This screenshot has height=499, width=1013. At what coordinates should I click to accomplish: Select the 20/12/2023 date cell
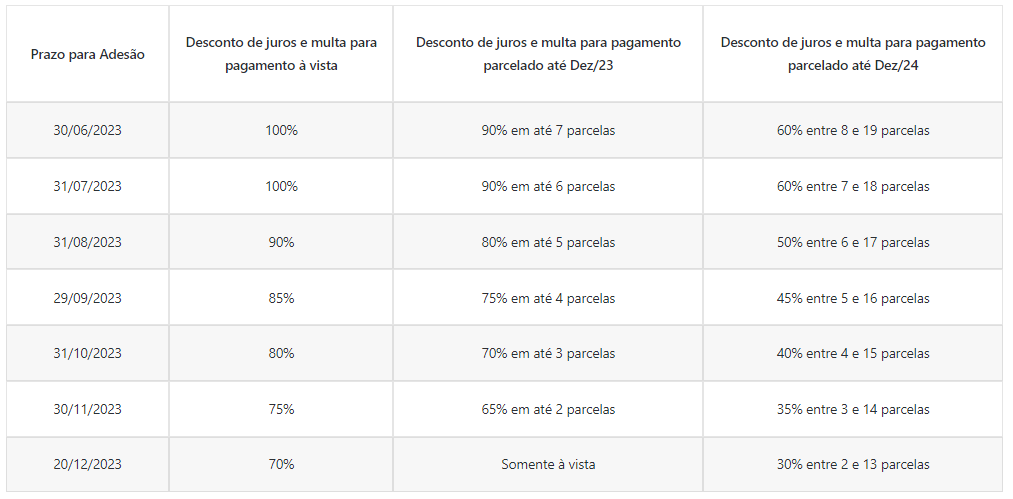click(x=88, y=465)
